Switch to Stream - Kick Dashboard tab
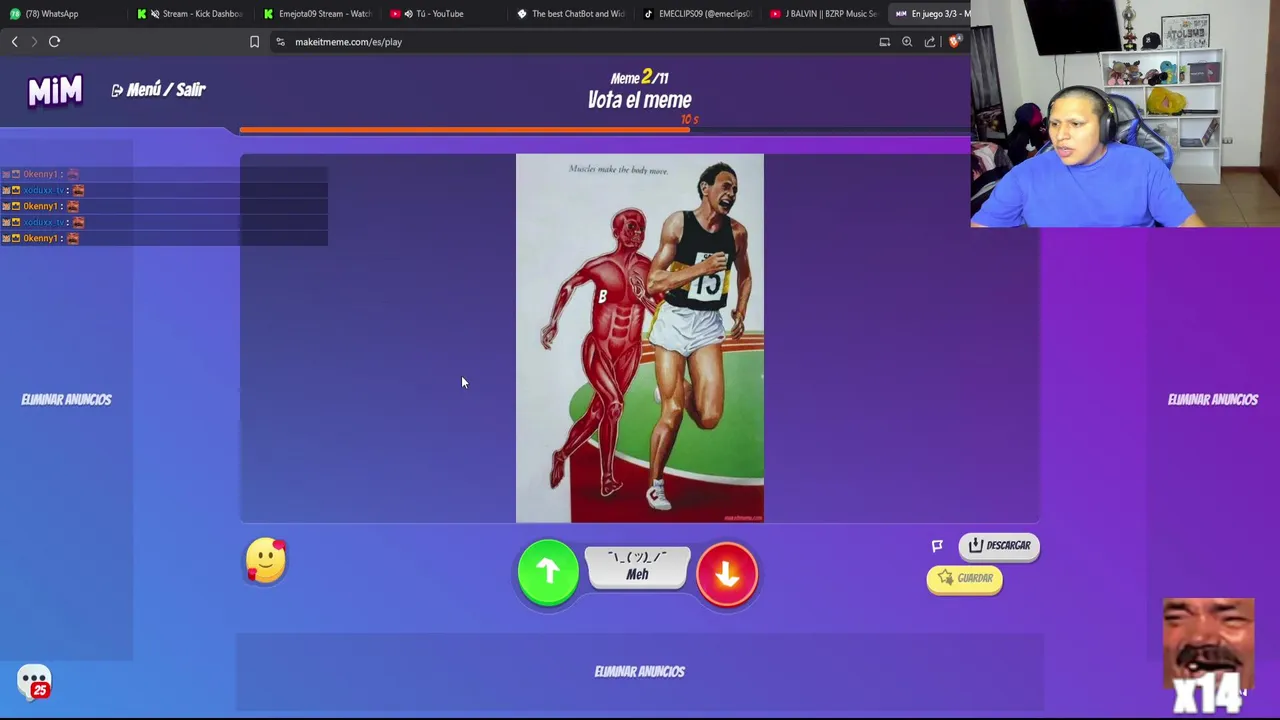 [x=190, y=14]
